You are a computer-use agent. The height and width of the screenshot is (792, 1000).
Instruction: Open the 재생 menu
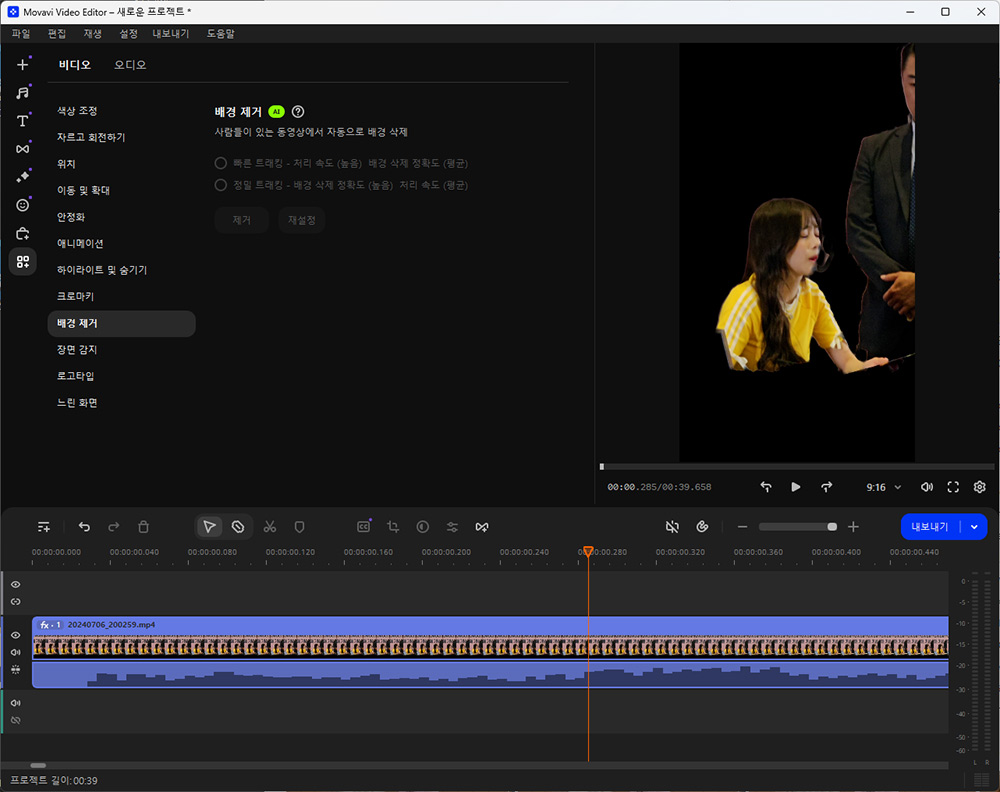[x=92, y=34]
